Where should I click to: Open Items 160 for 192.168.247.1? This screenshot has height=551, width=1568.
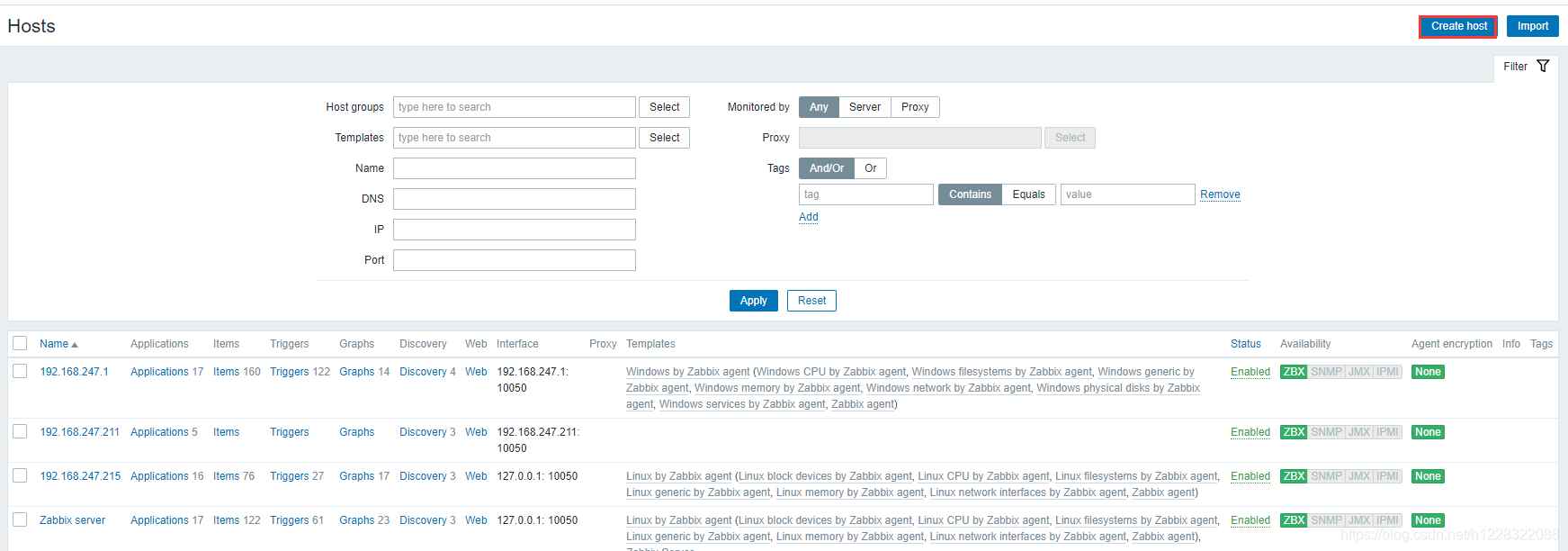(x=227, y=372)
